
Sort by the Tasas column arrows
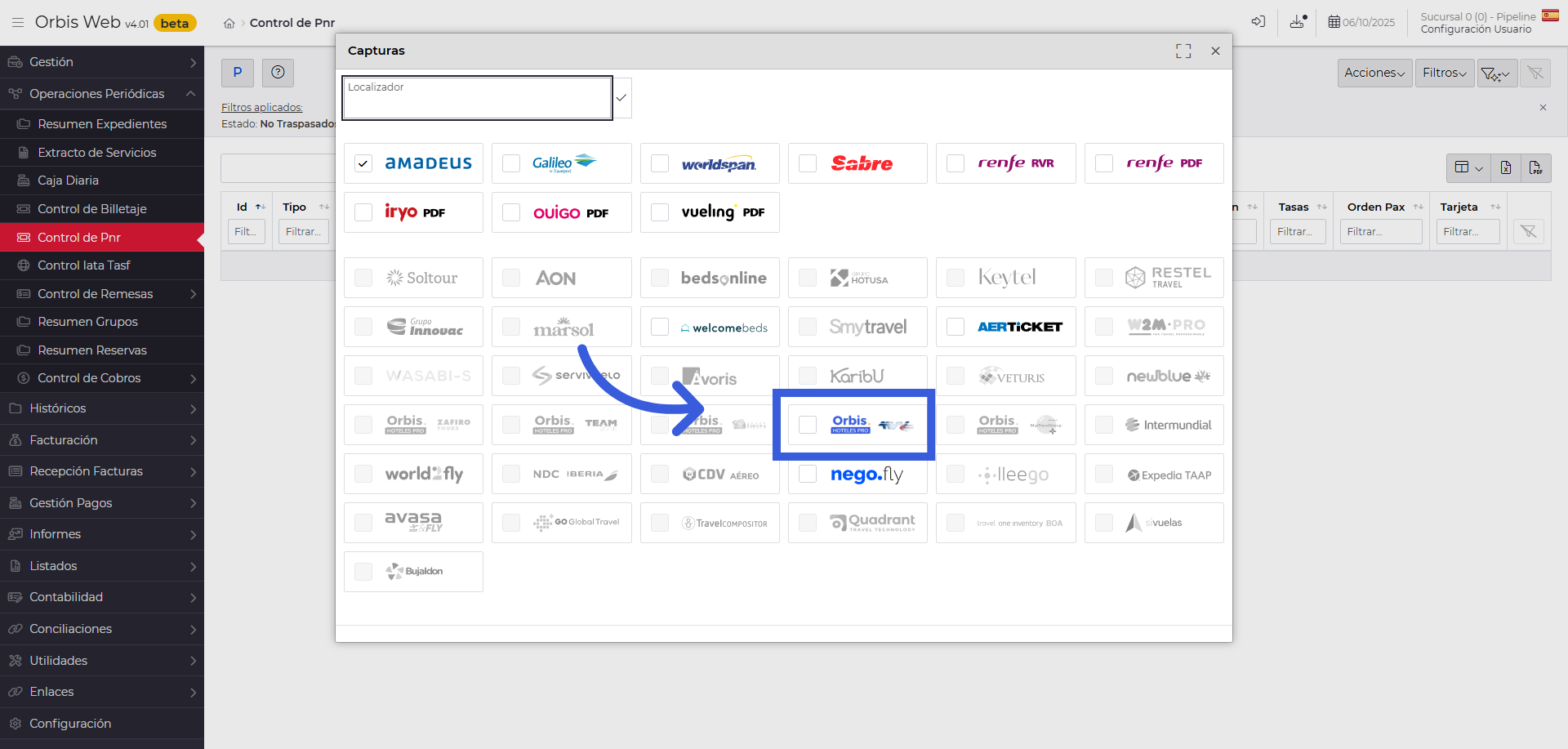tap(1322, 207)
